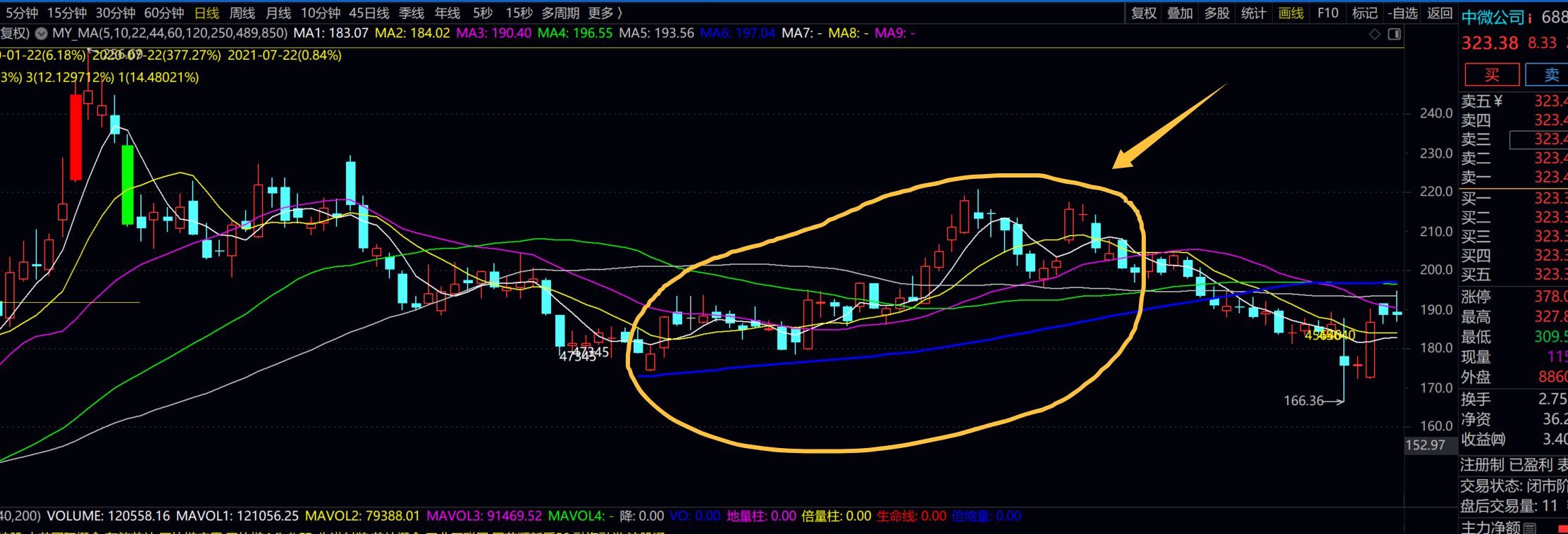Open 统计 statistics tool

pos(1254,13)
